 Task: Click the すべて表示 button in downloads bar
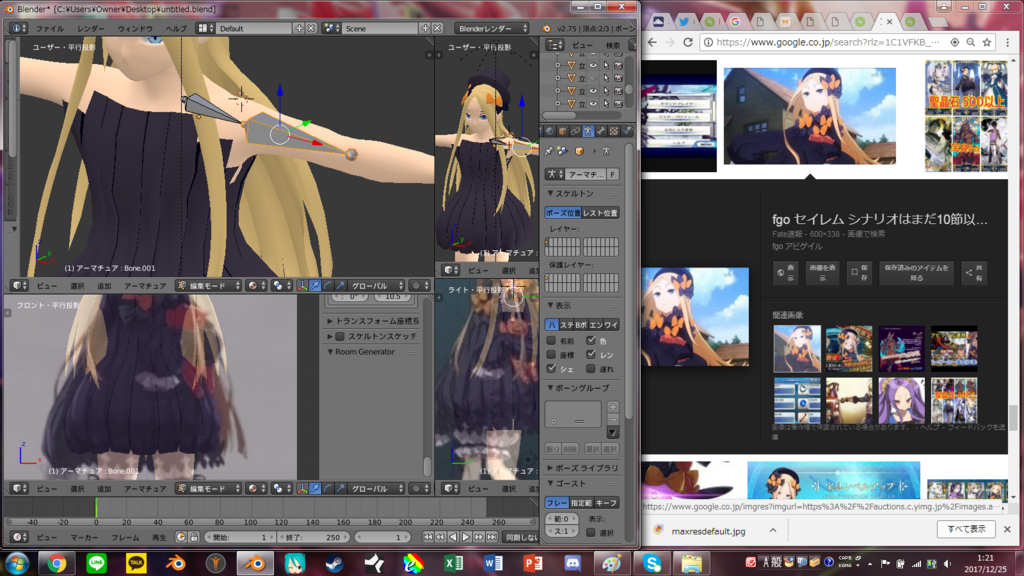(967, 529)
